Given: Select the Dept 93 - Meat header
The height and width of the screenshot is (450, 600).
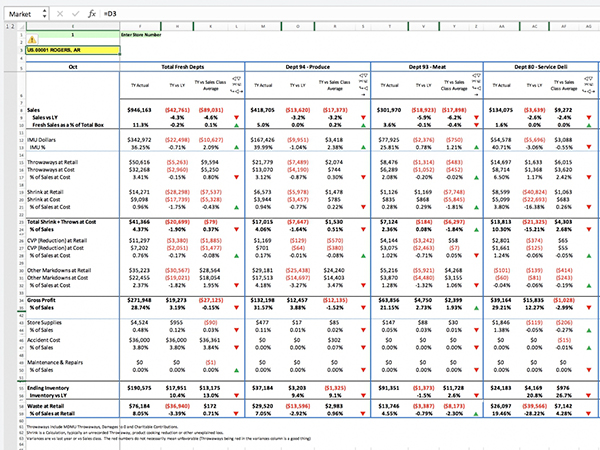Looking at the screenshot, I should point(427,67).
